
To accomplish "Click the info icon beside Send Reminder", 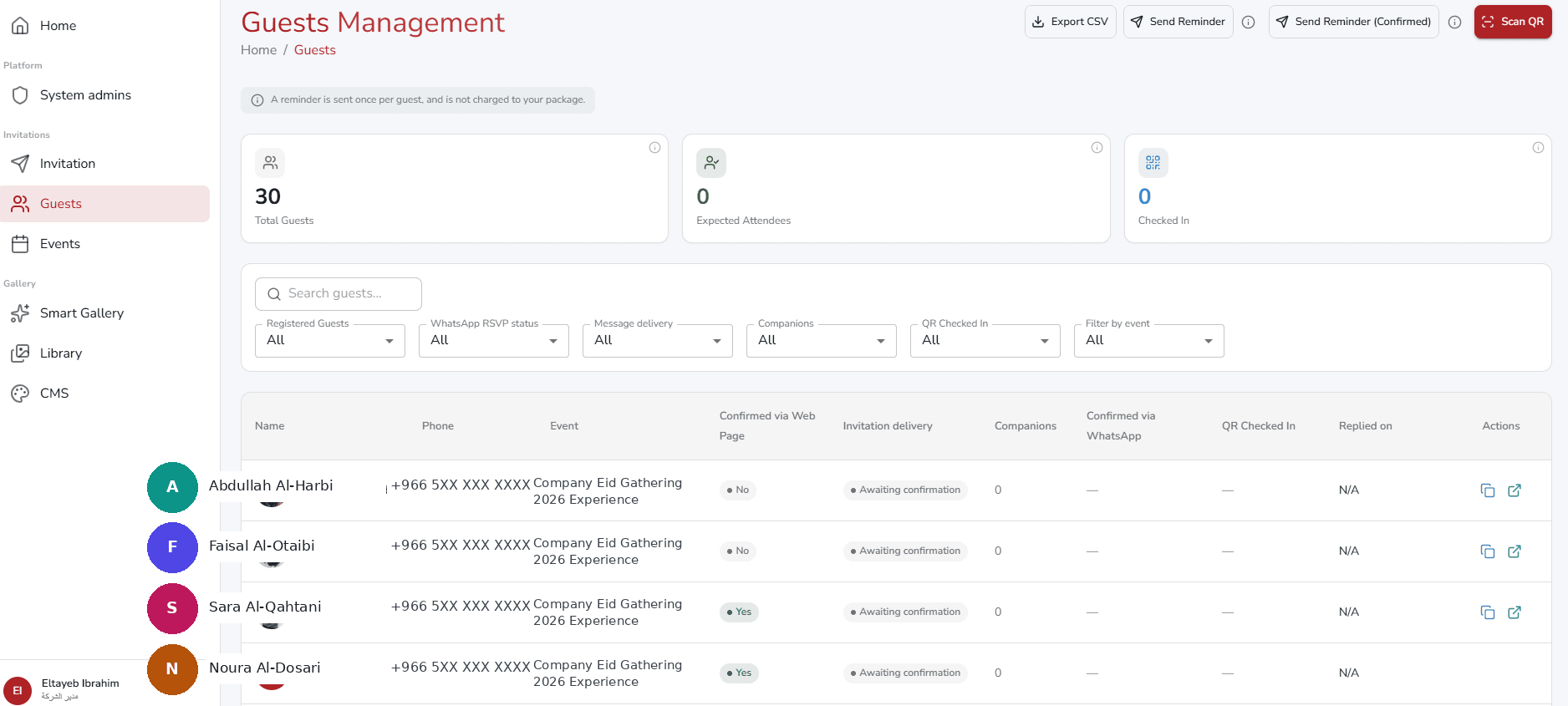I will (1248, 23).
